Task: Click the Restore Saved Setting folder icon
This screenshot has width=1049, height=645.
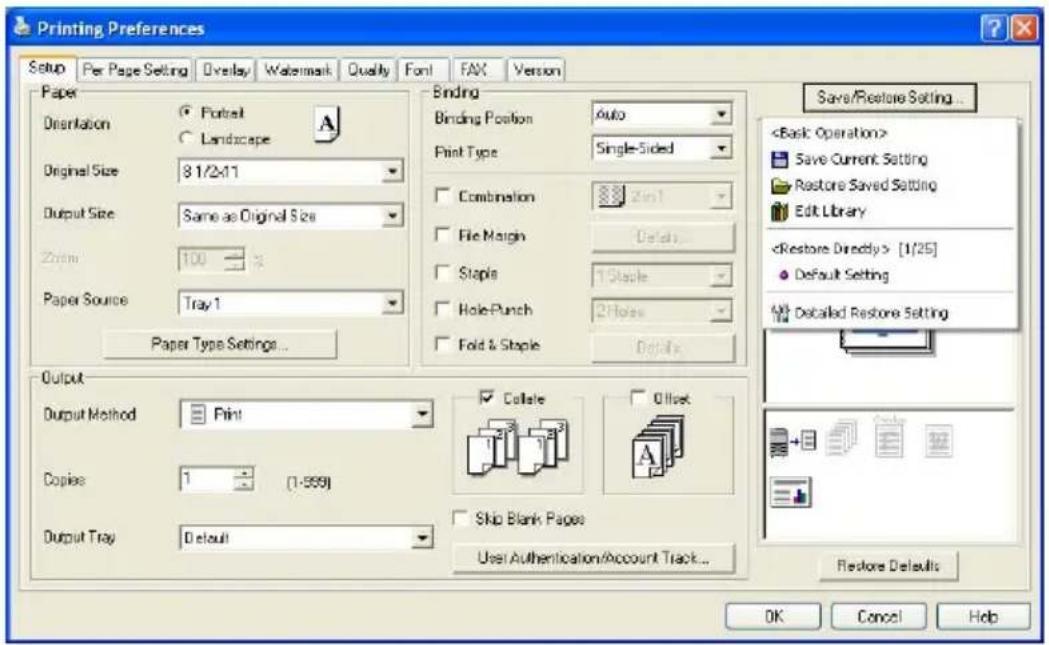Action: (781, 185)
